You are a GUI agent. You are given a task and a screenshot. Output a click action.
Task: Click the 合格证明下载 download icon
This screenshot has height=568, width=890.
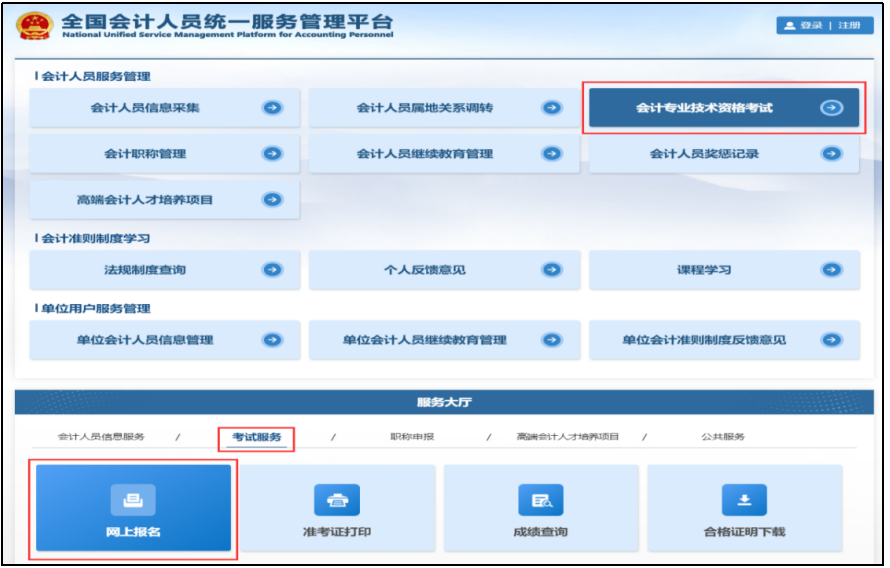point(744,499)
